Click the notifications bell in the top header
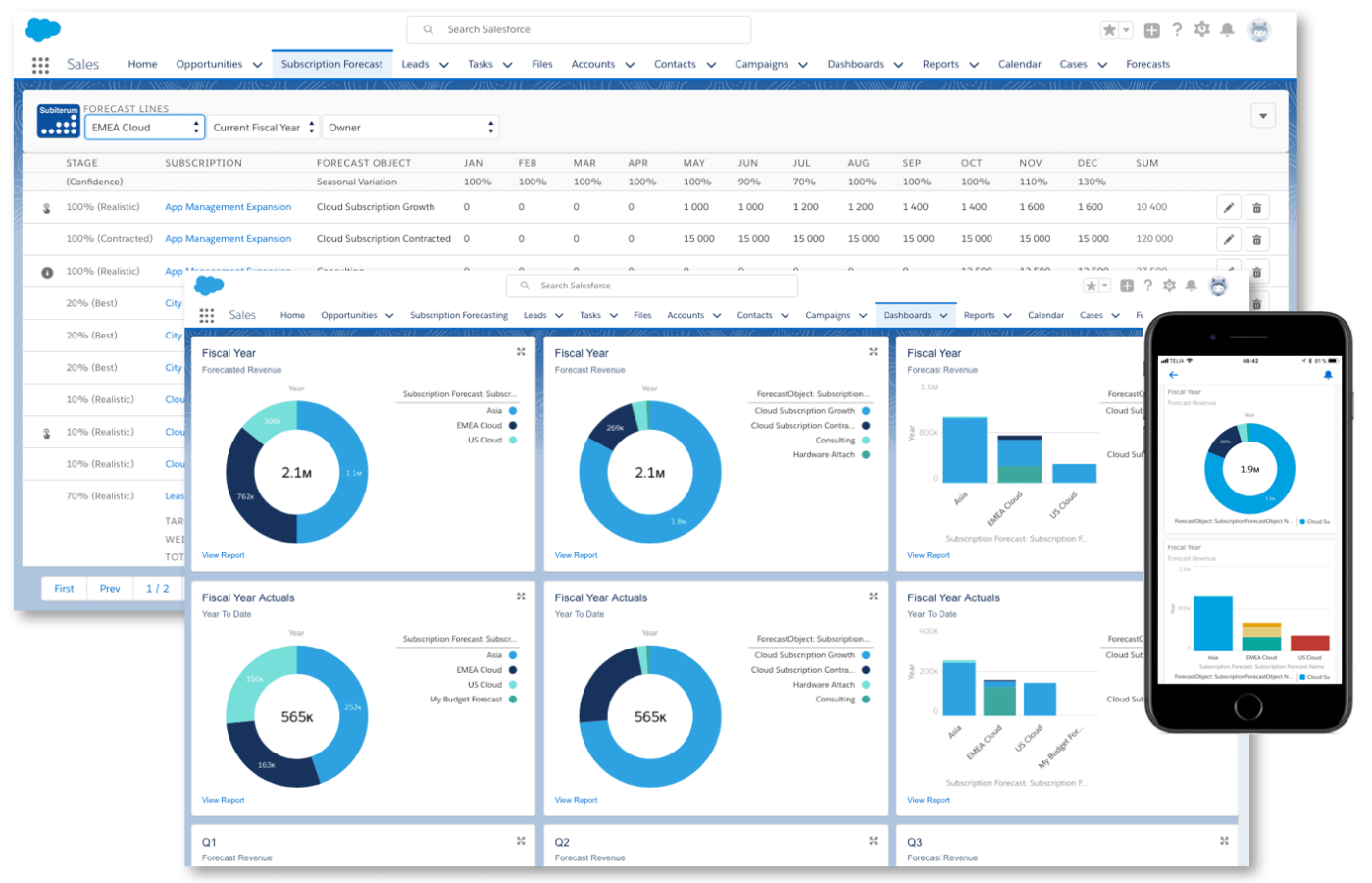This screenshot has height=883, width=1372. [x=1227, y=29]
